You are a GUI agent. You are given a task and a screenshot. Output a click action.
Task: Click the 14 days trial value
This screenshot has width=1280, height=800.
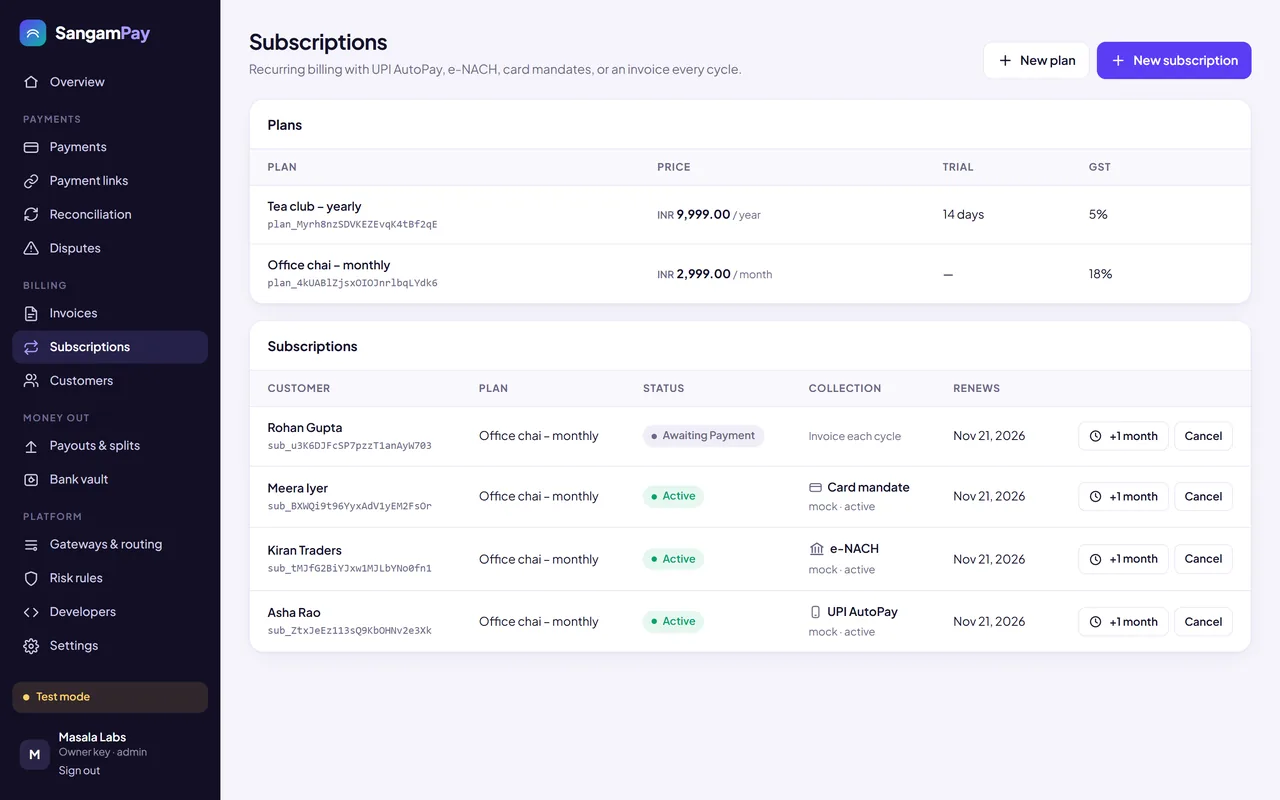(963, 215)
